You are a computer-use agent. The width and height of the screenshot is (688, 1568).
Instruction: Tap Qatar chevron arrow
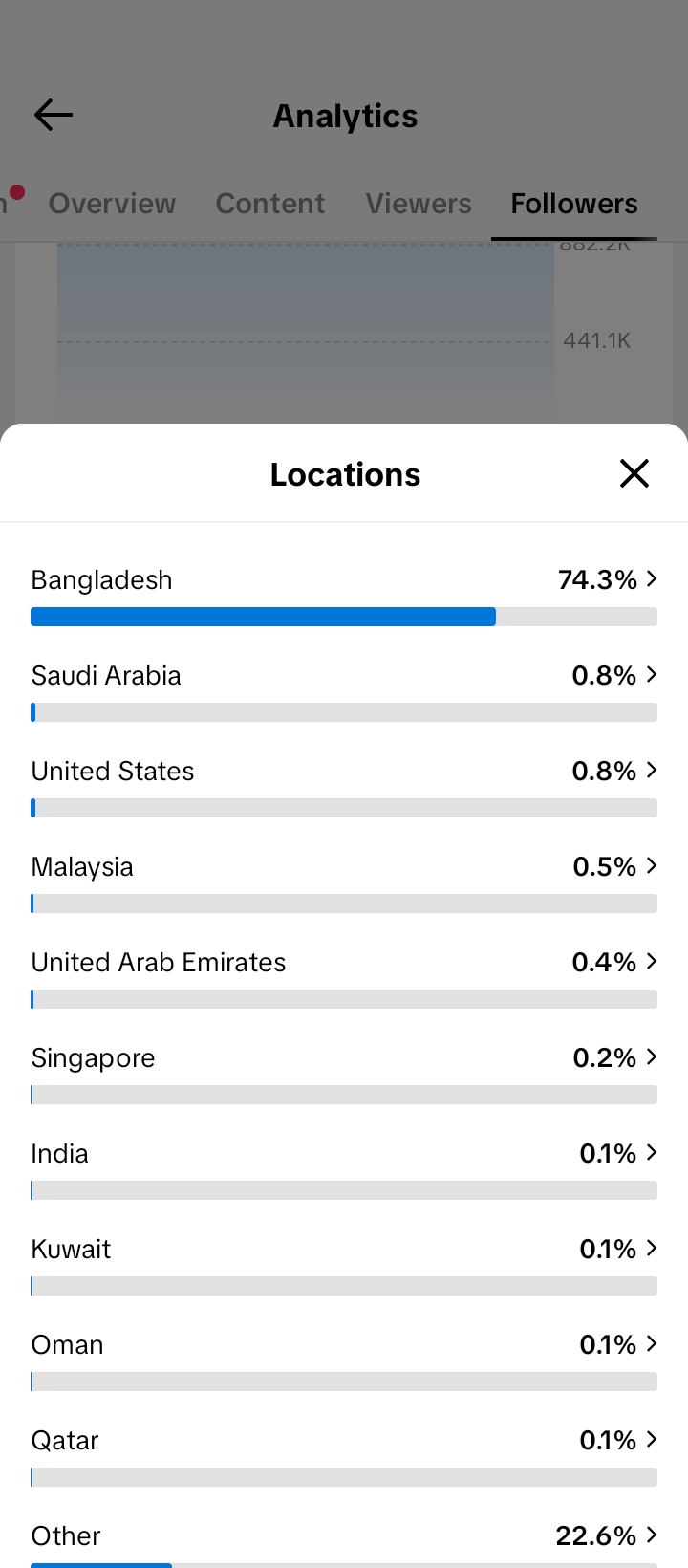(x=652, y=1439)
